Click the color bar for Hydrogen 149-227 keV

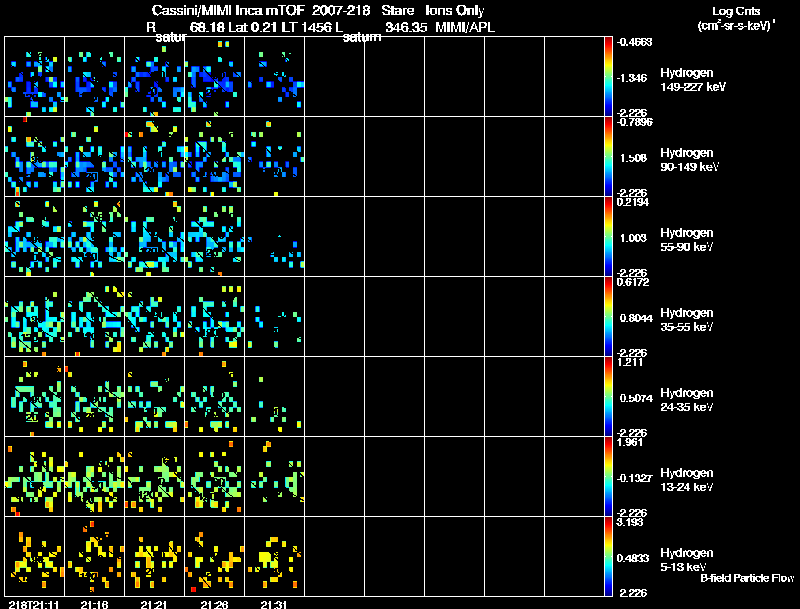(608, 77)
